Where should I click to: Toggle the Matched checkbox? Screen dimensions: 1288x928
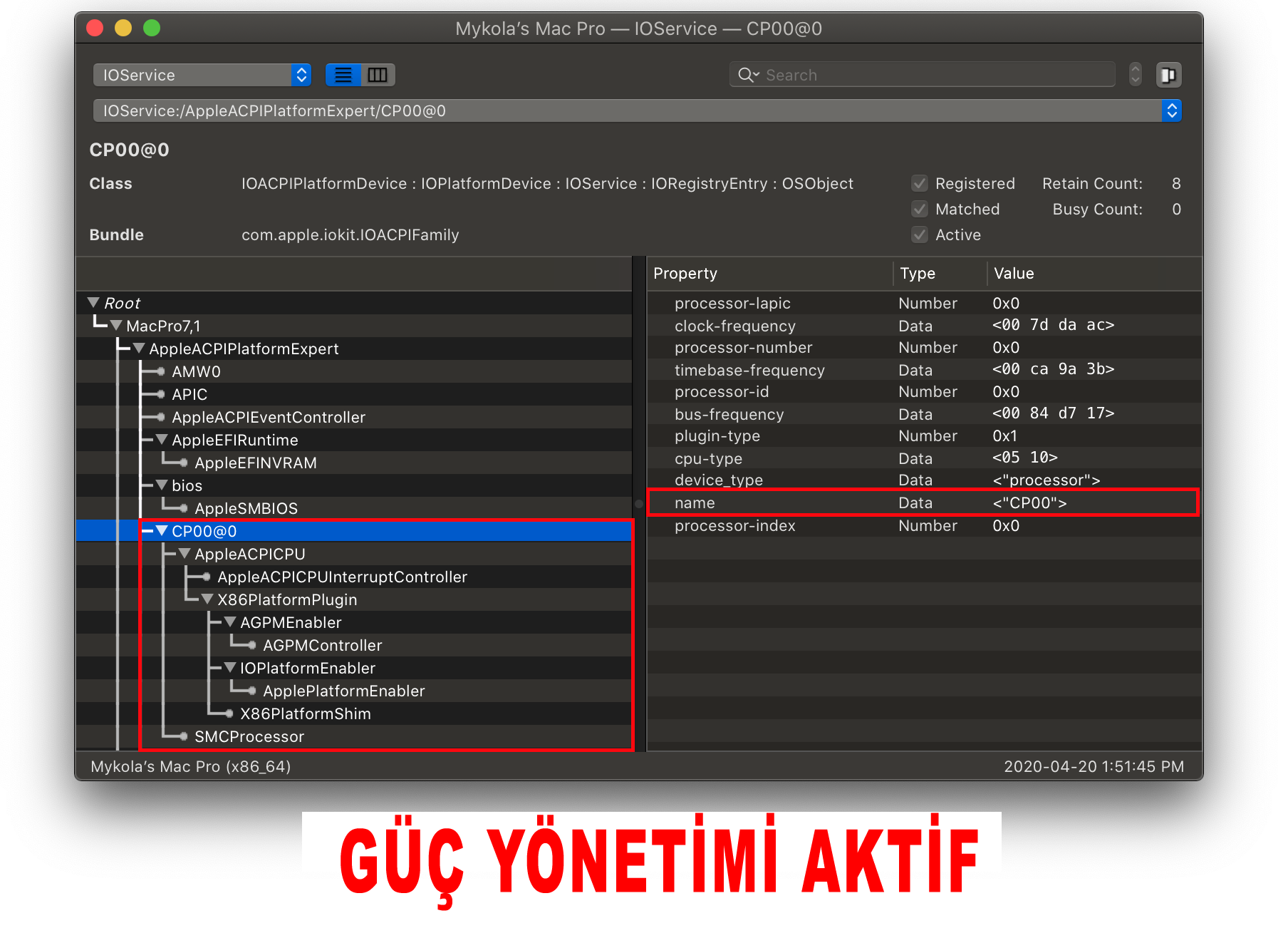click(920, 210)
